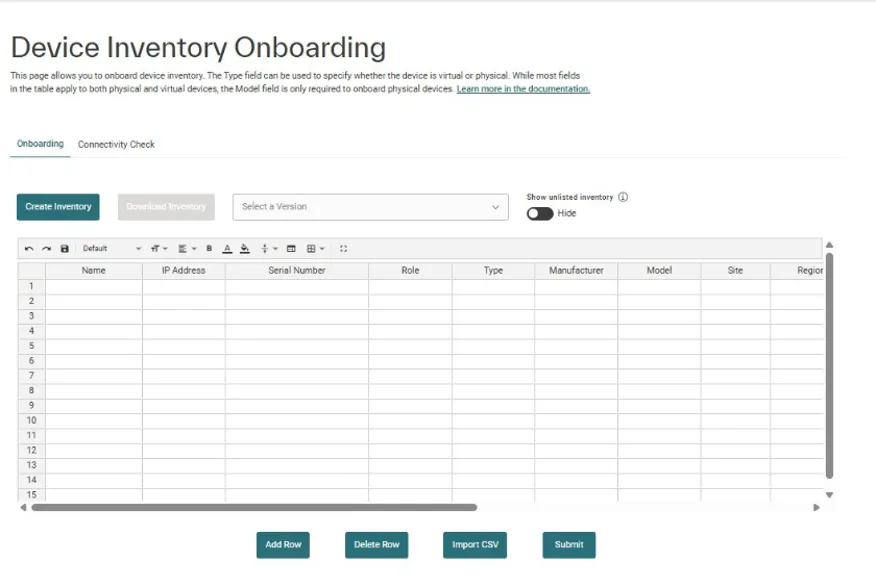Open the Select a Version dropdown
Viewport: 876px width, 587px height.
click(370, 207)
